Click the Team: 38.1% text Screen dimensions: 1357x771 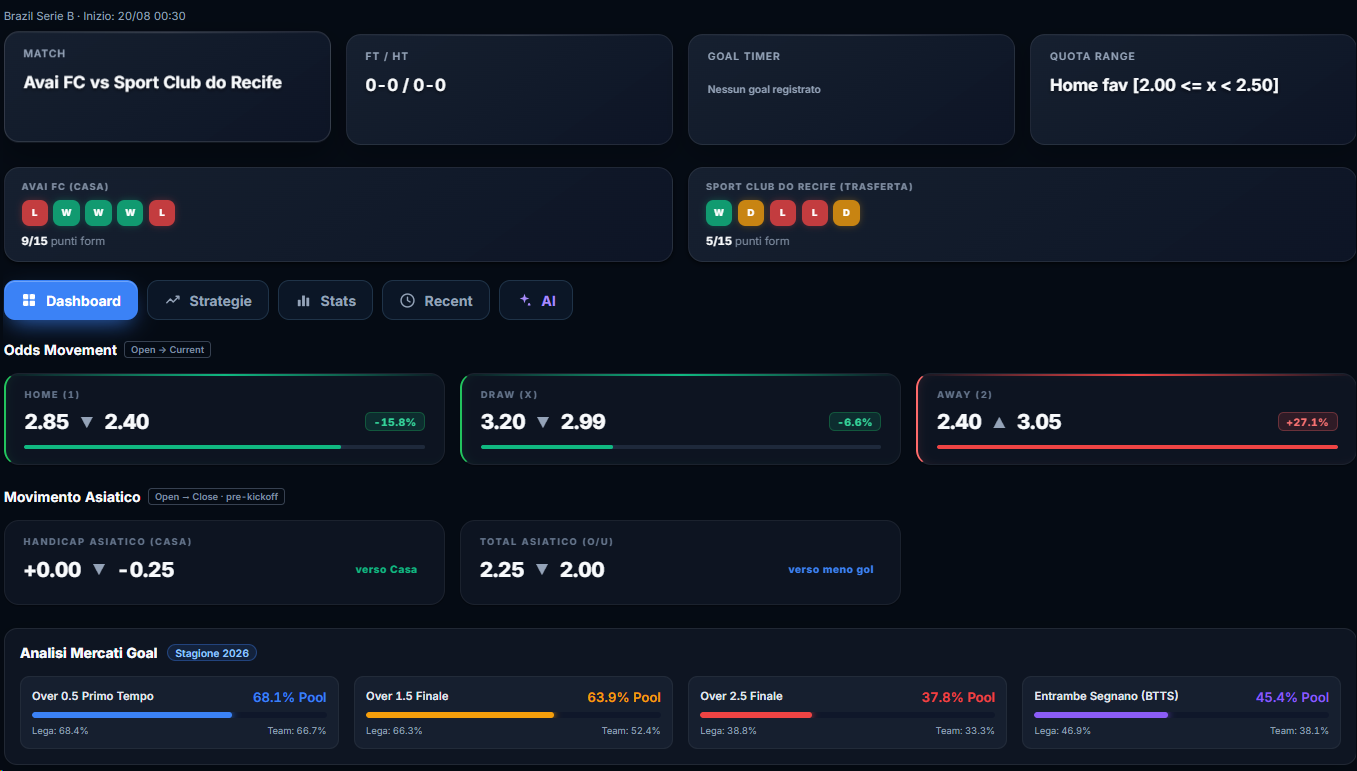pos(1299,731)
